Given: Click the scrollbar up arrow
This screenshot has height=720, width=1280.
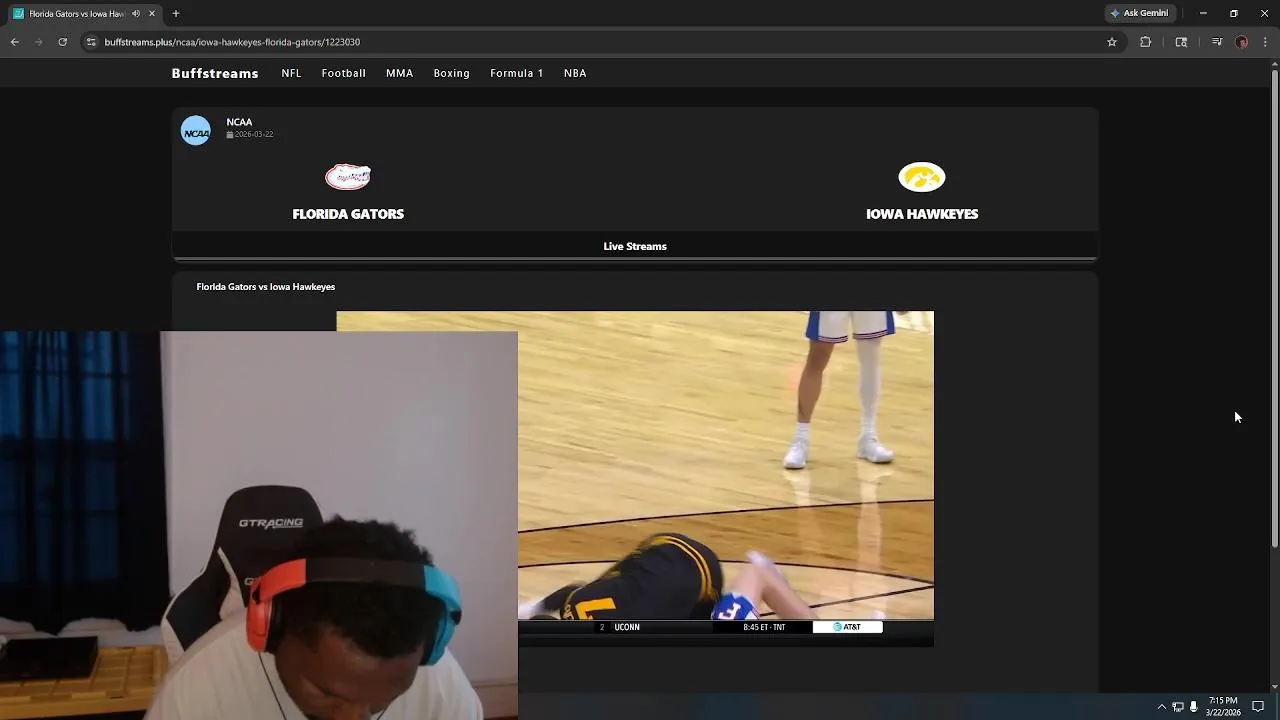Looking at the screenshot, I should 1274,63.
